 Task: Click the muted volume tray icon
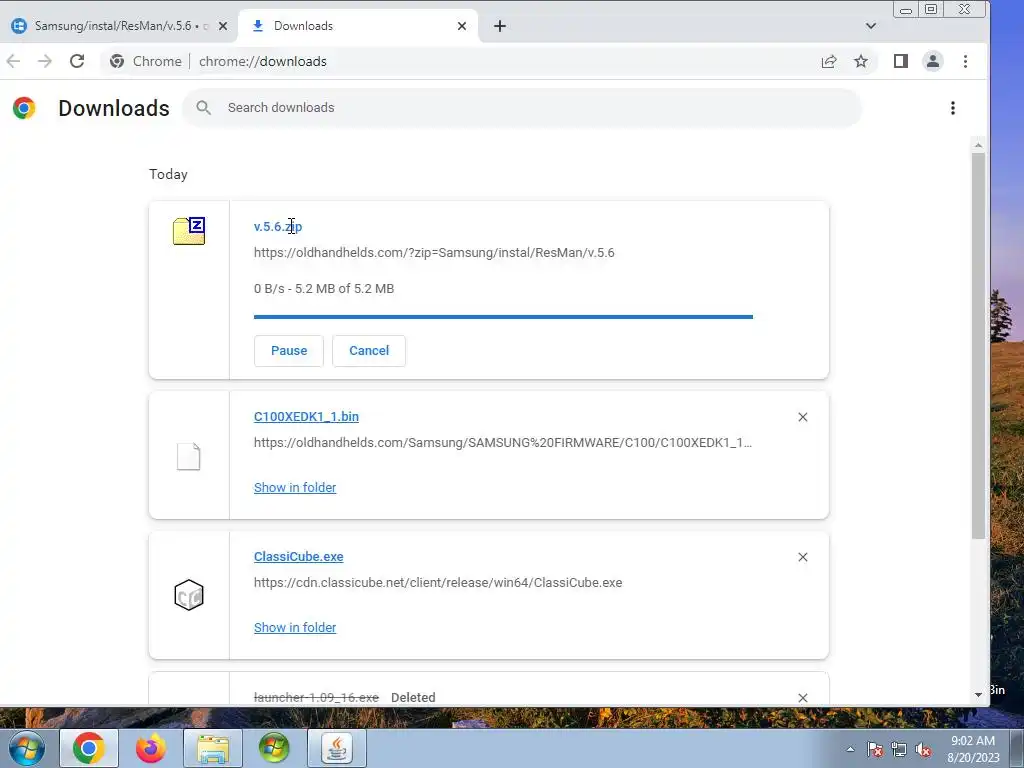(x=923, y=749)
